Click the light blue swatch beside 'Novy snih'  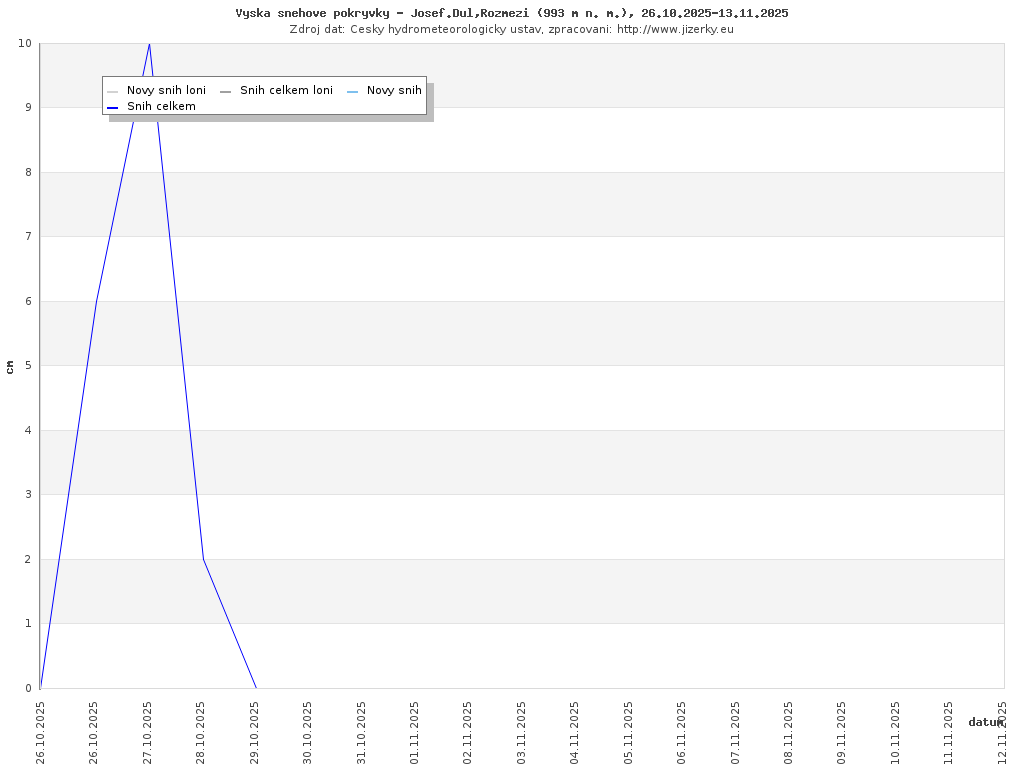tap(353, 91)
